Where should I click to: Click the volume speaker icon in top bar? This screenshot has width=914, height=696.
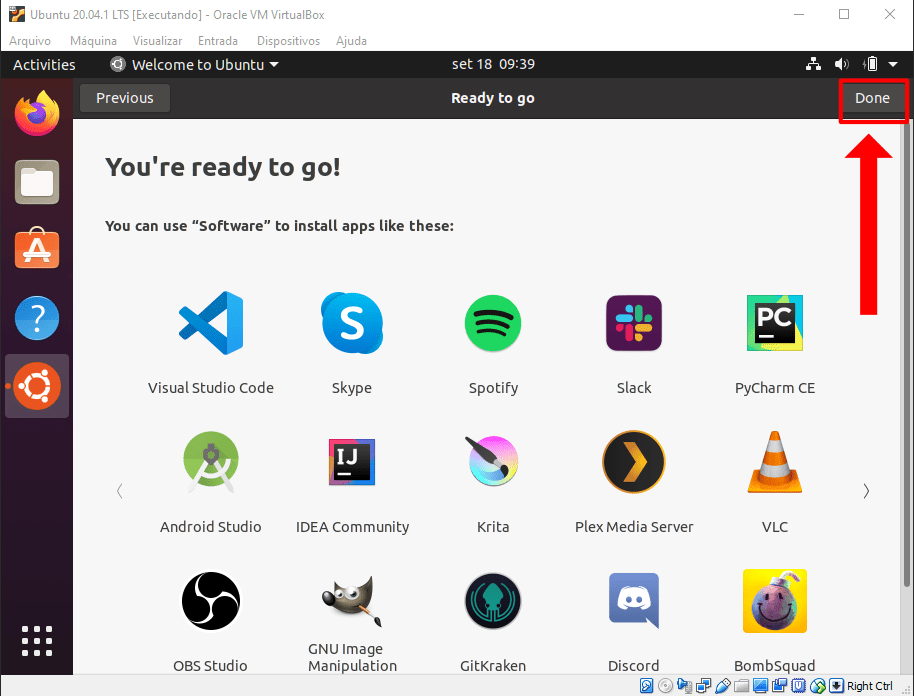tap(841, 64)
